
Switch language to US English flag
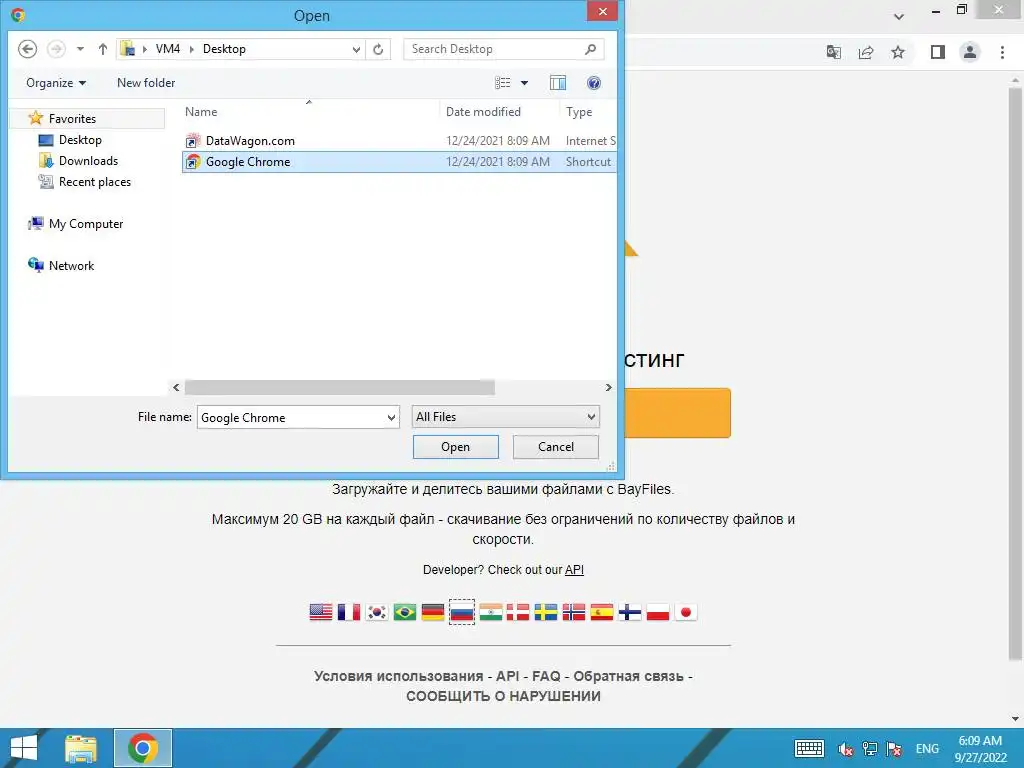[x=321, y=612]
